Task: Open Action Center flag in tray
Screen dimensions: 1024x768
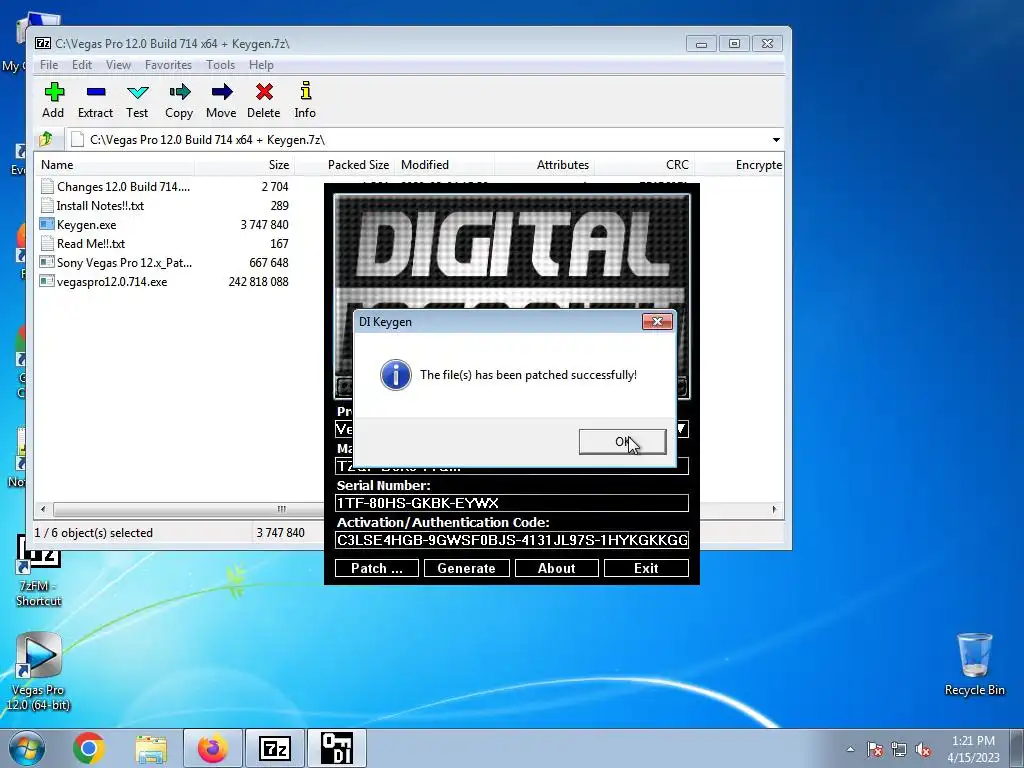Action: (875, 749)
